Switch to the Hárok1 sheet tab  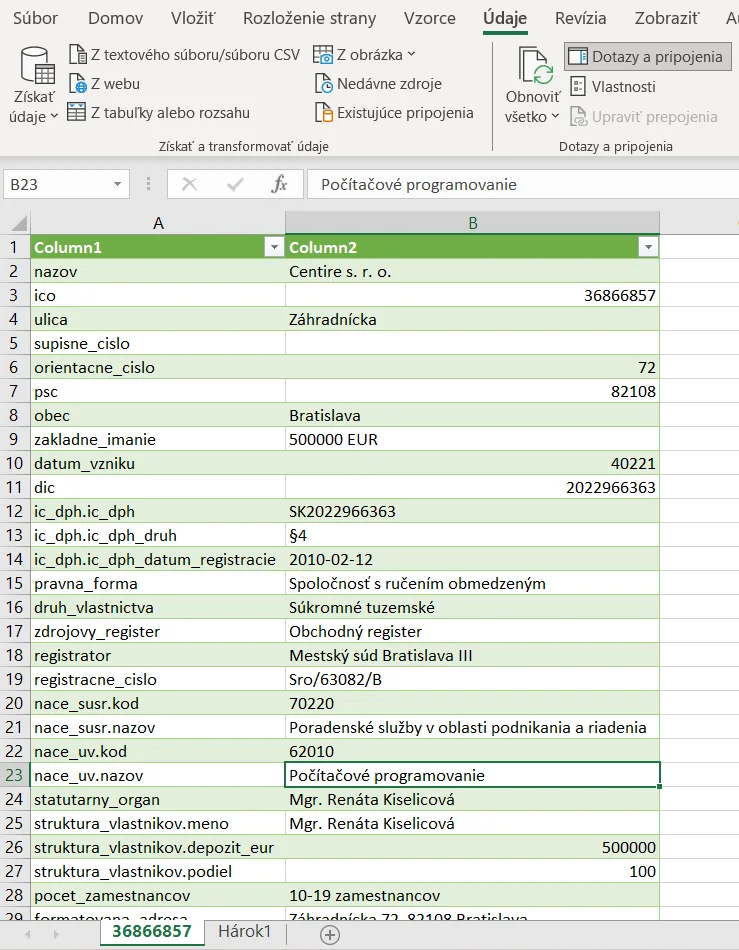click(245, 931)
